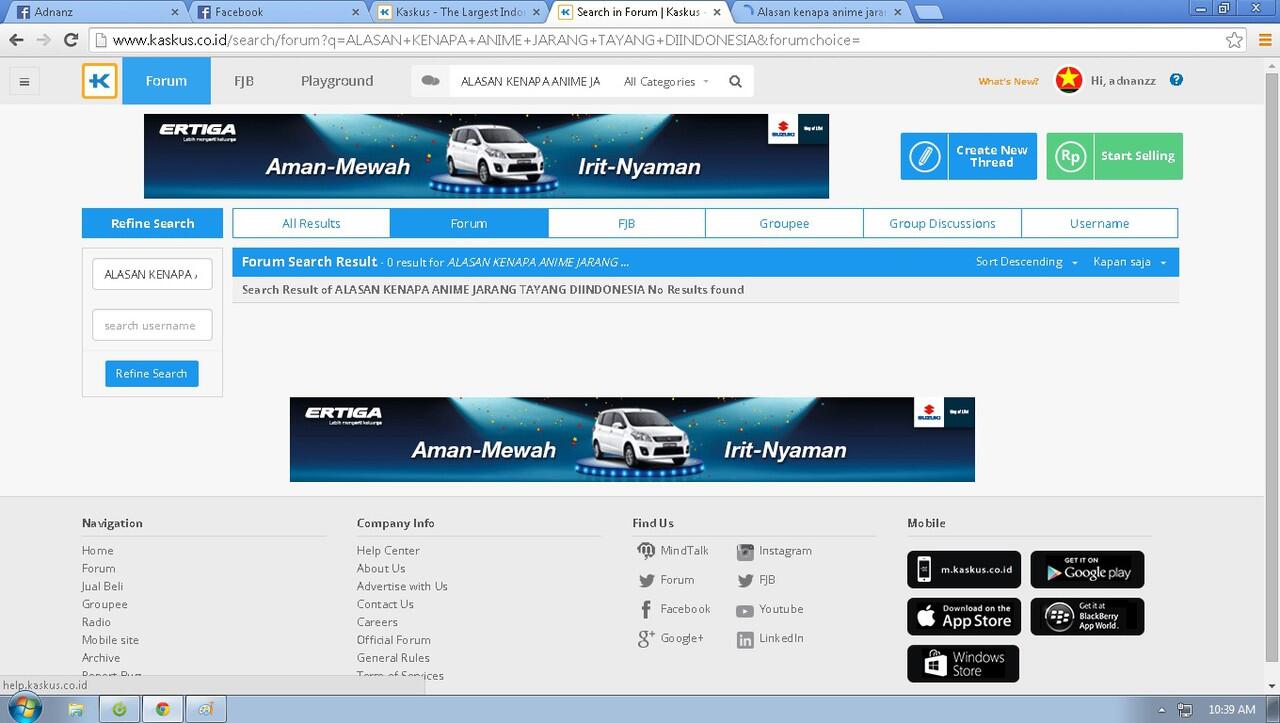Open the Help Center link
1280x723 pixels.
coord(388,550)
